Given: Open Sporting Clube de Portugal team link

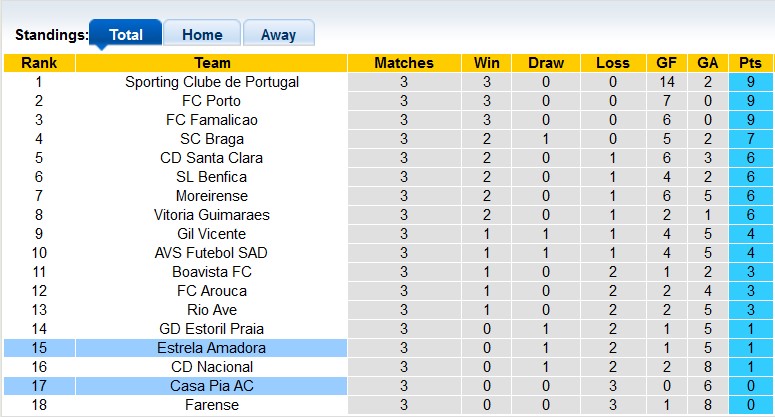Looking at the screenshot, I should click(212, 82).
